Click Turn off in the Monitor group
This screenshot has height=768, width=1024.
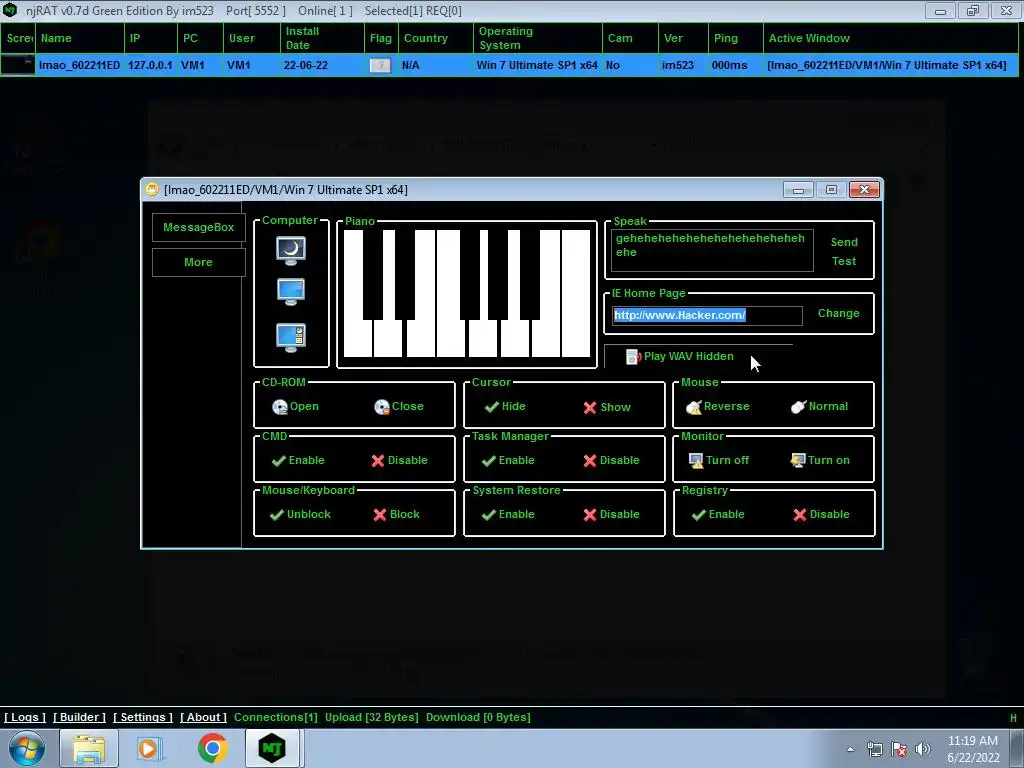pos(718,460)
